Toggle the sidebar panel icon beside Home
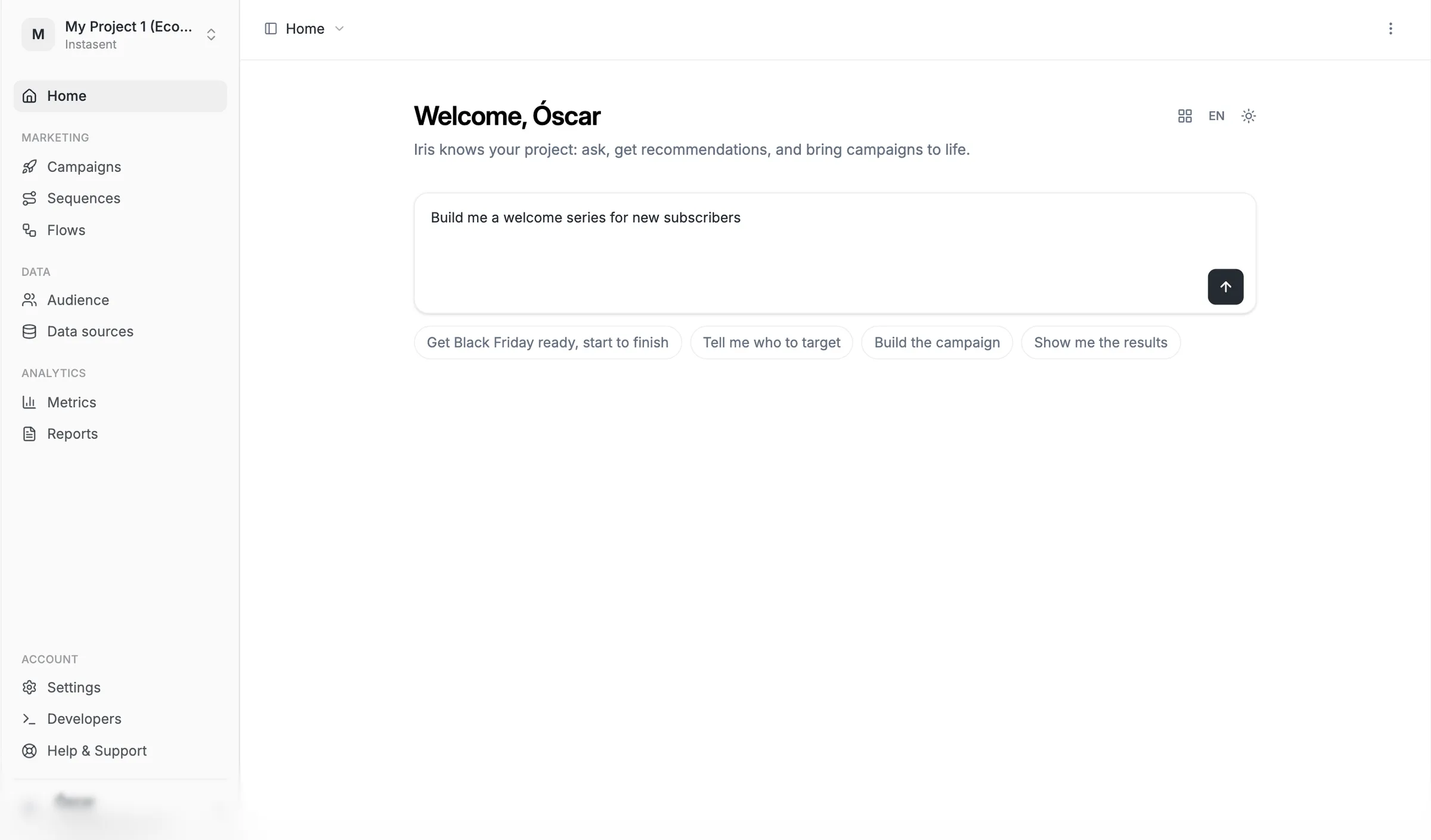 [271, 29]
